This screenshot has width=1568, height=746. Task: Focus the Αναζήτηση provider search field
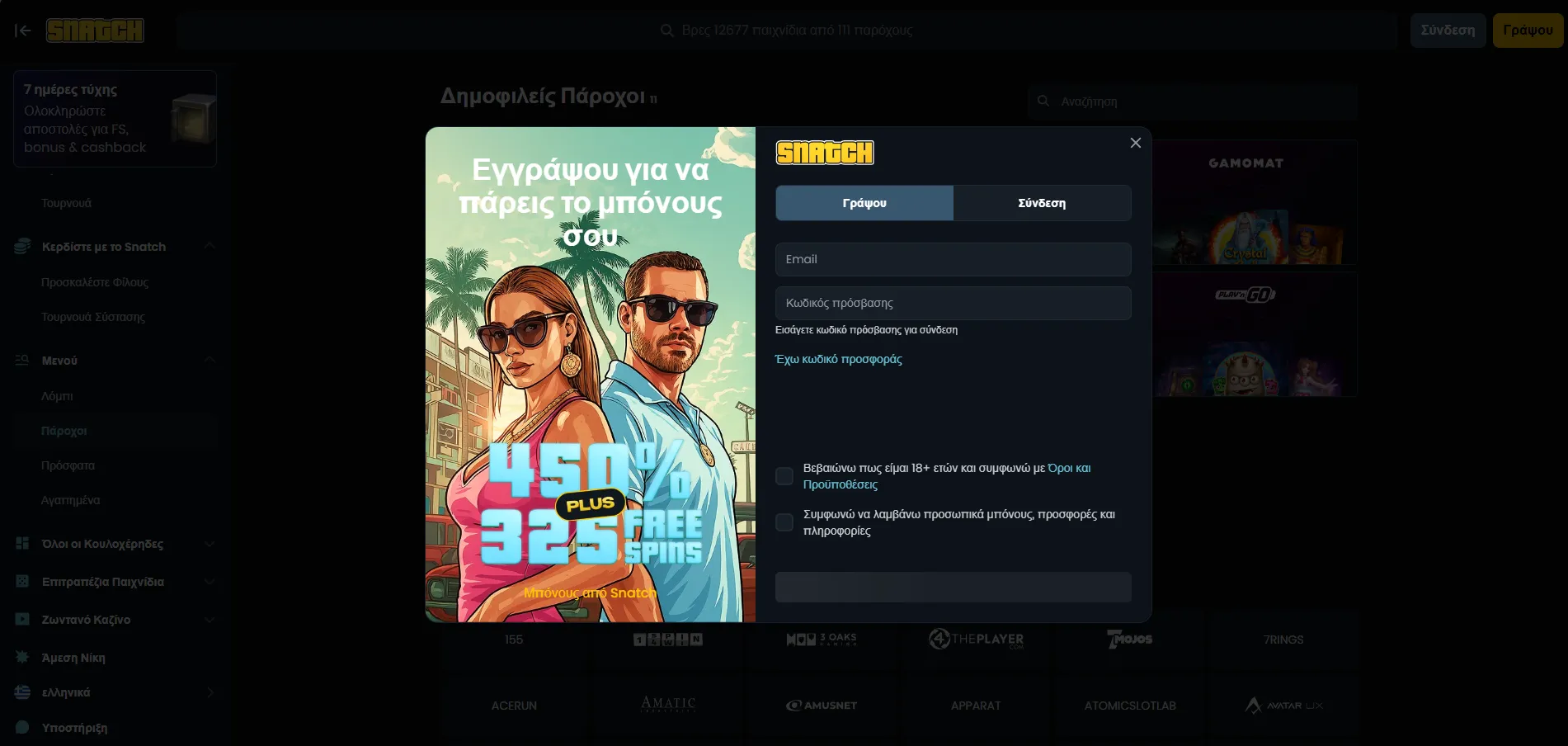[x=1193, y=101]
